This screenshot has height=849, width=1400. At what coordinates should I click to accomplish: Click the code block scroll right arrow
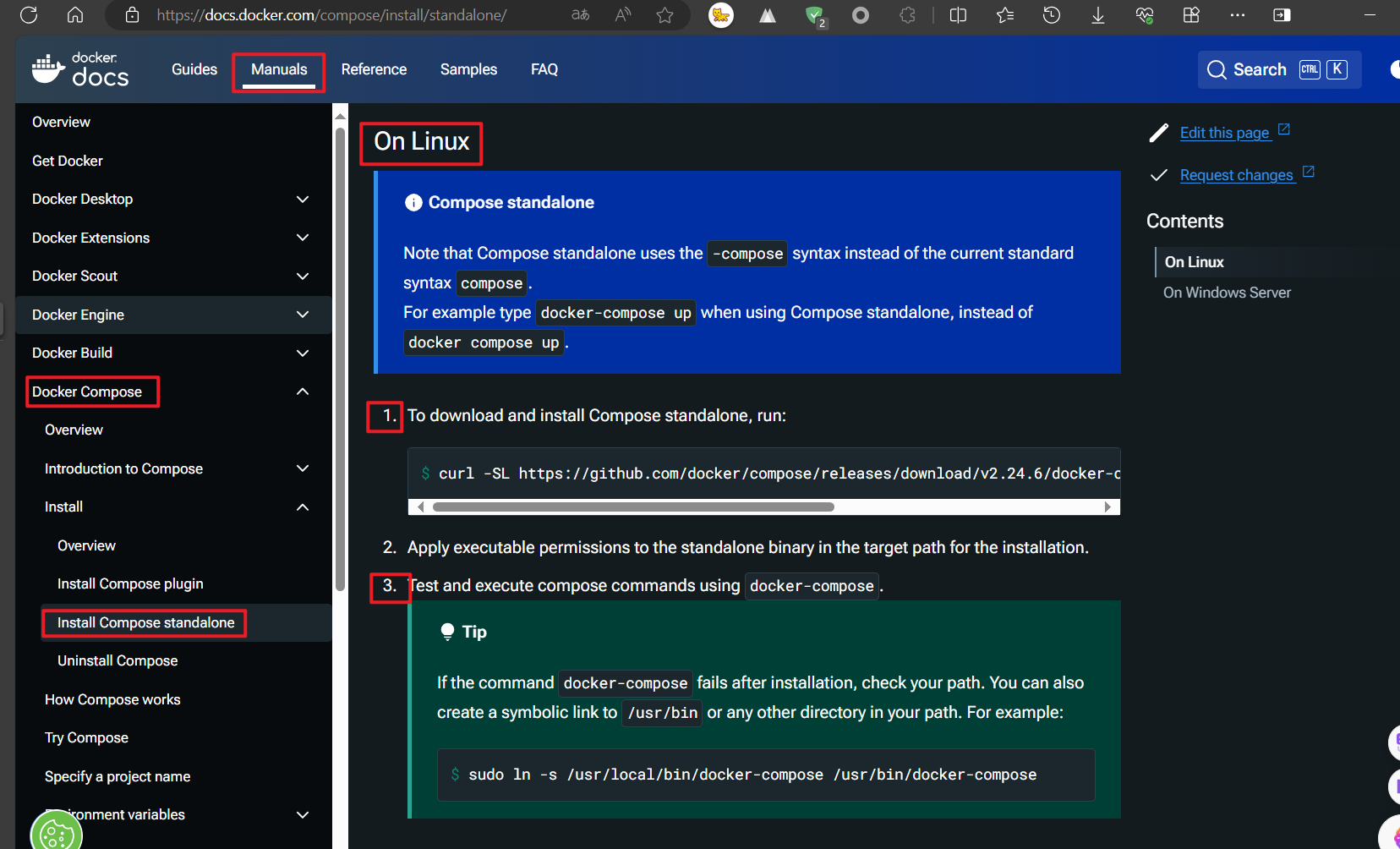point(1107,507)
